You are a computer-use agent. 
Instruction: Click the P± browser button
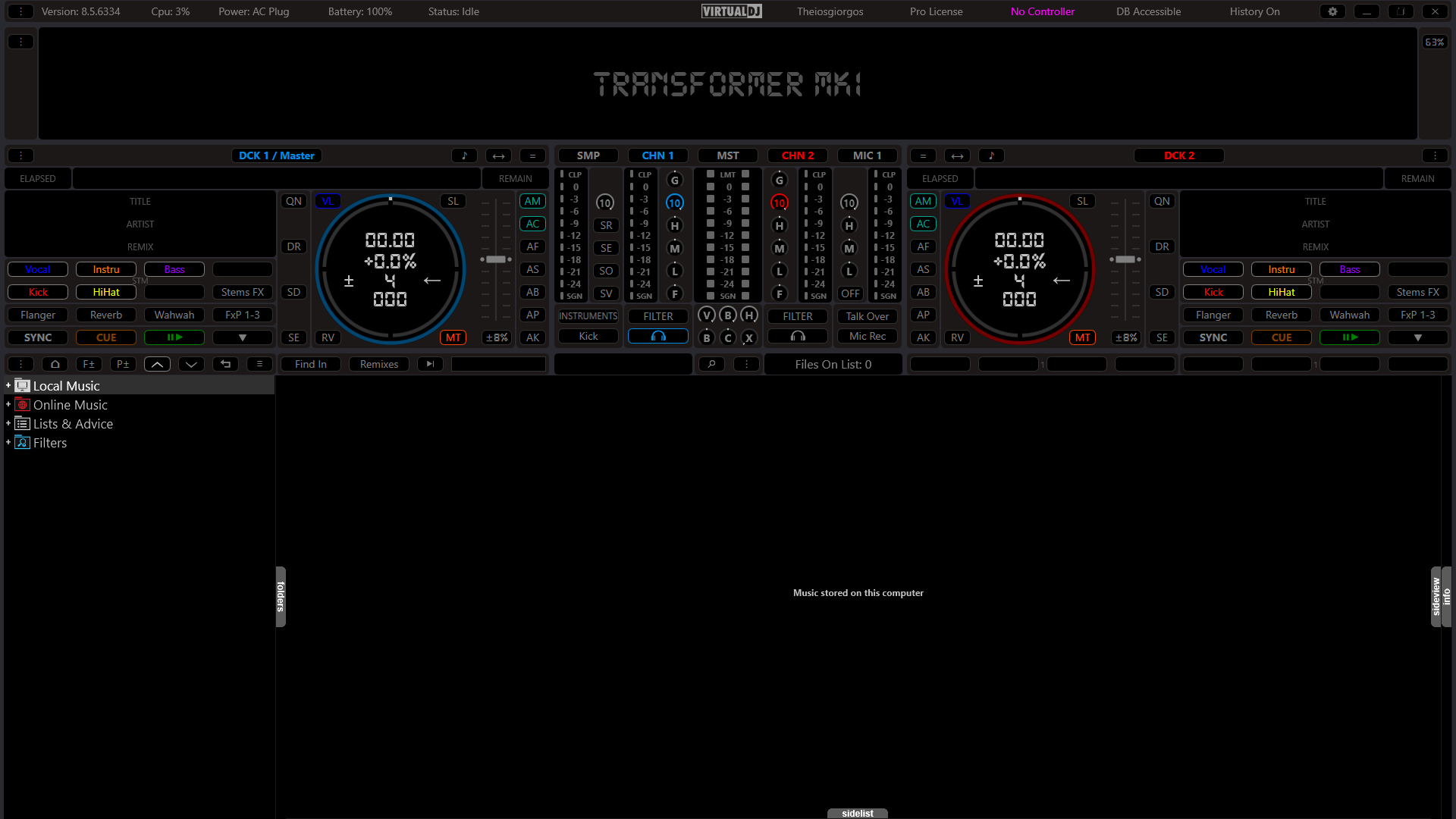pyautogui.click(x=123, y=364)
